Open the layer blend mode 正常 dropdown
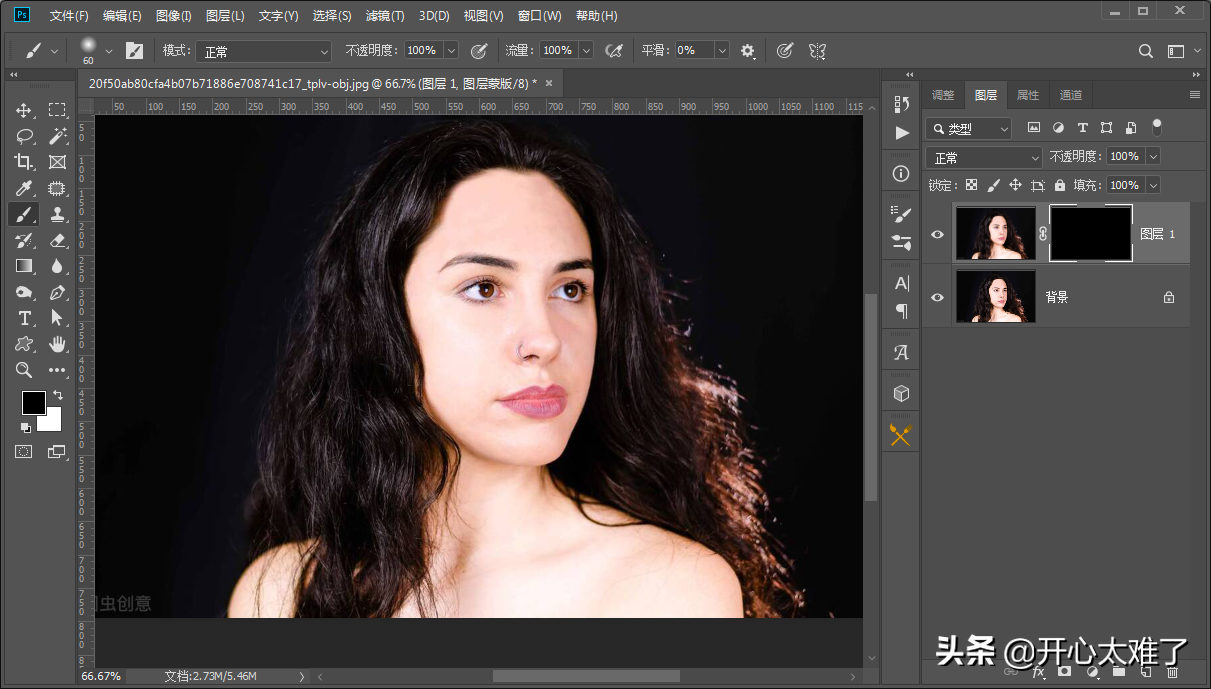 point(985,158)
